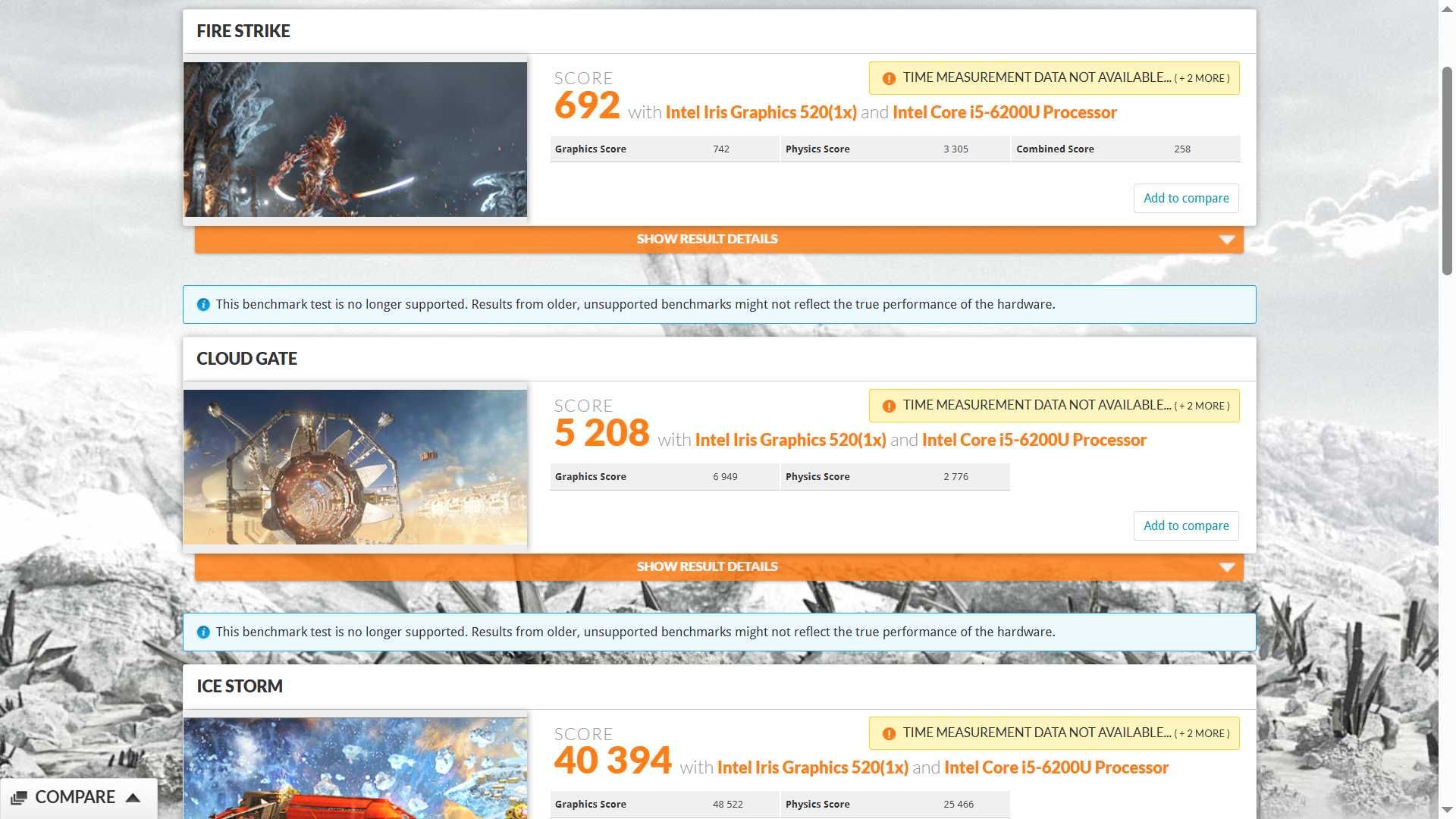
Task: Open Intel Core i5-6200U link in Cloud Gate
Action: (1034, 440)
